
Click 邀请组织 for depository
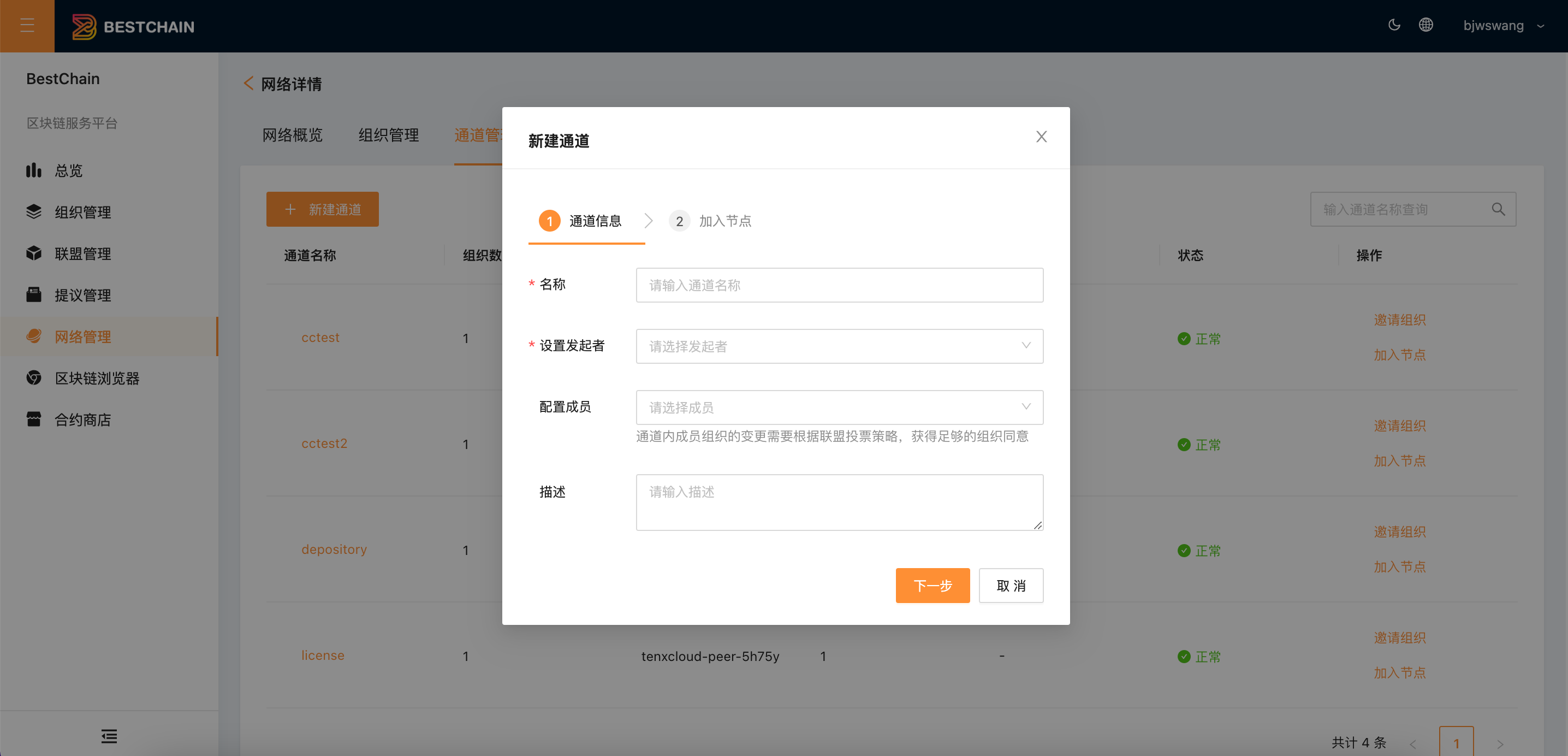(x=1399, y=532)
